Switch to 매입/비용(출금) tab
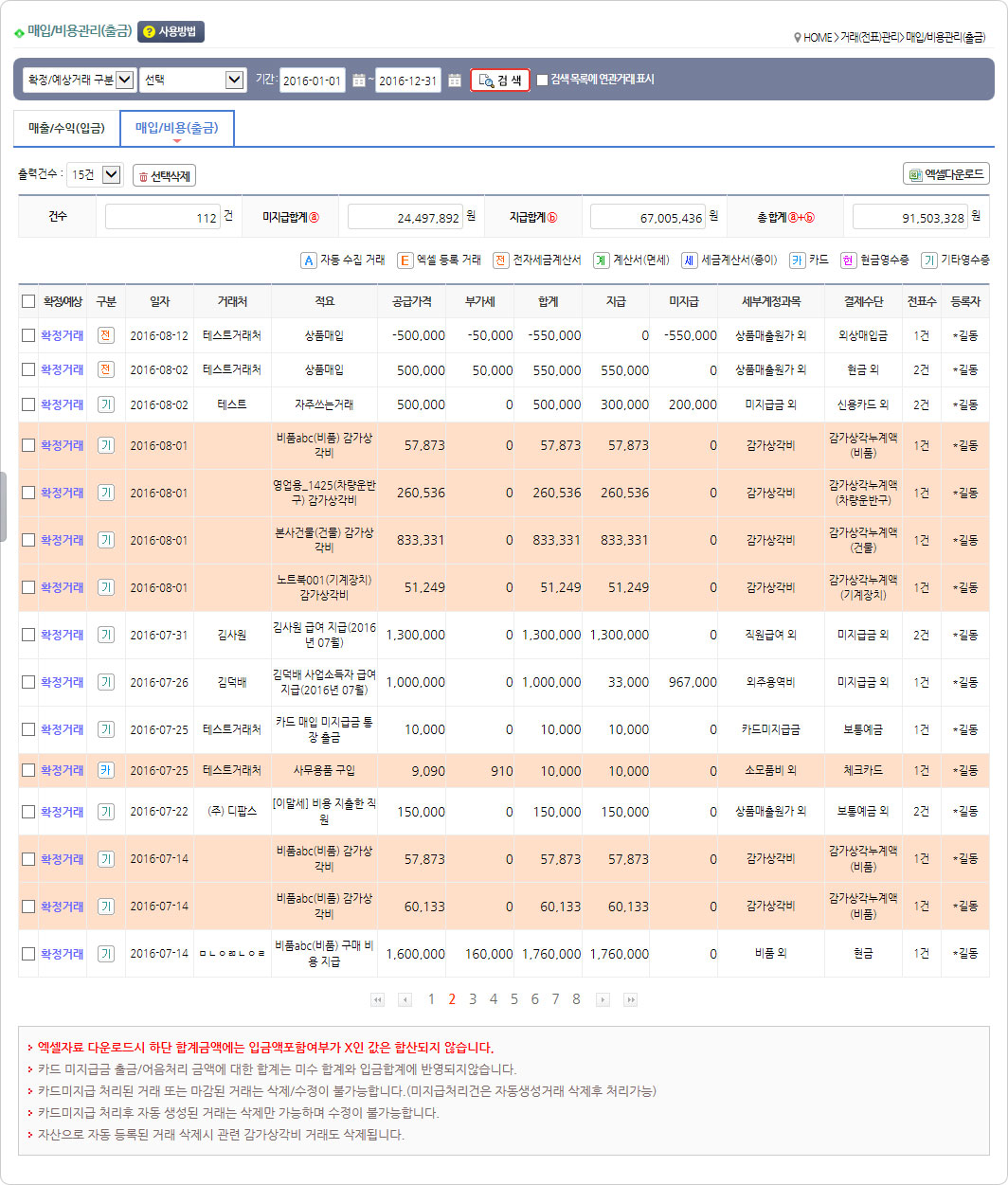This screenshot has width=1008, height=1185. (x=177, y=128)
